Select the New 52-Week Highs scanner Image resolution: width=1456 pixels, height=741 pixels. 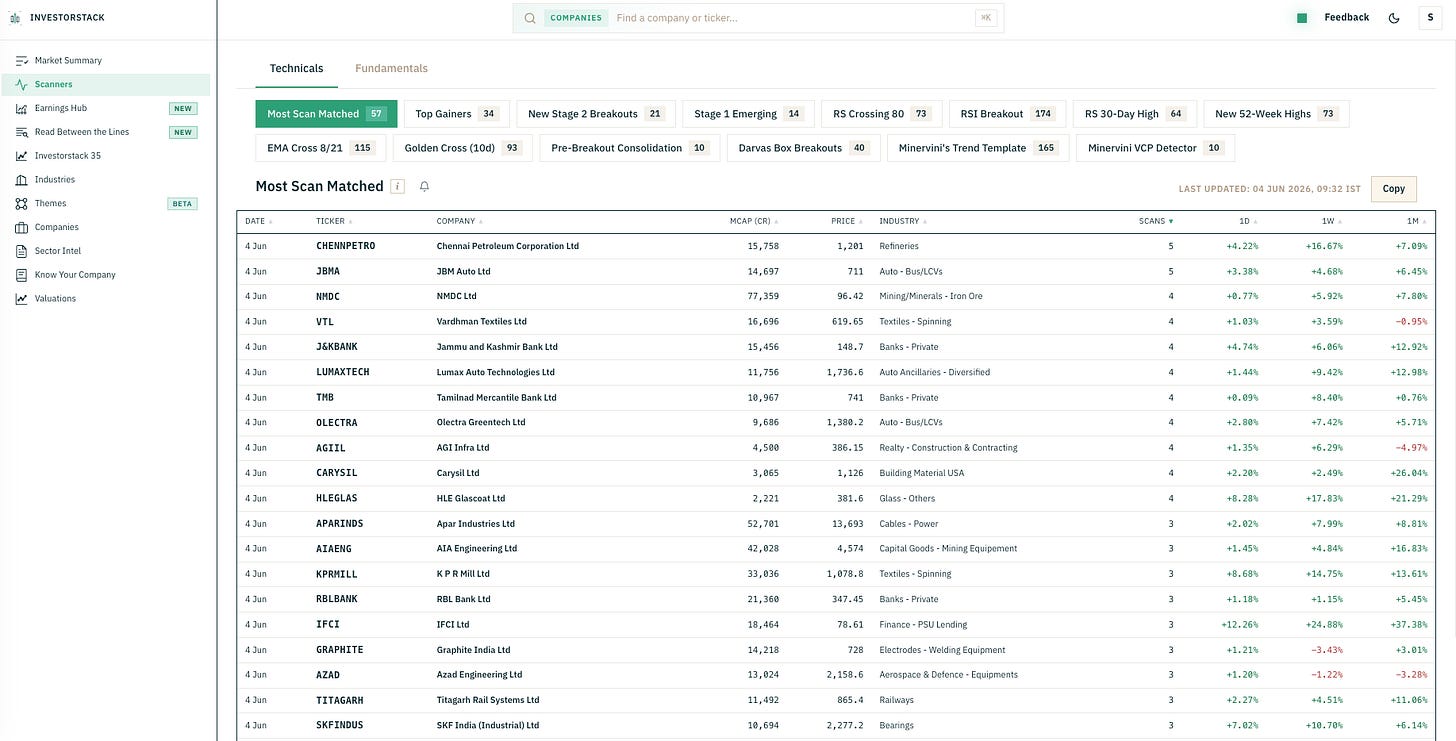pyautogui.click(x=1276, y=114)
